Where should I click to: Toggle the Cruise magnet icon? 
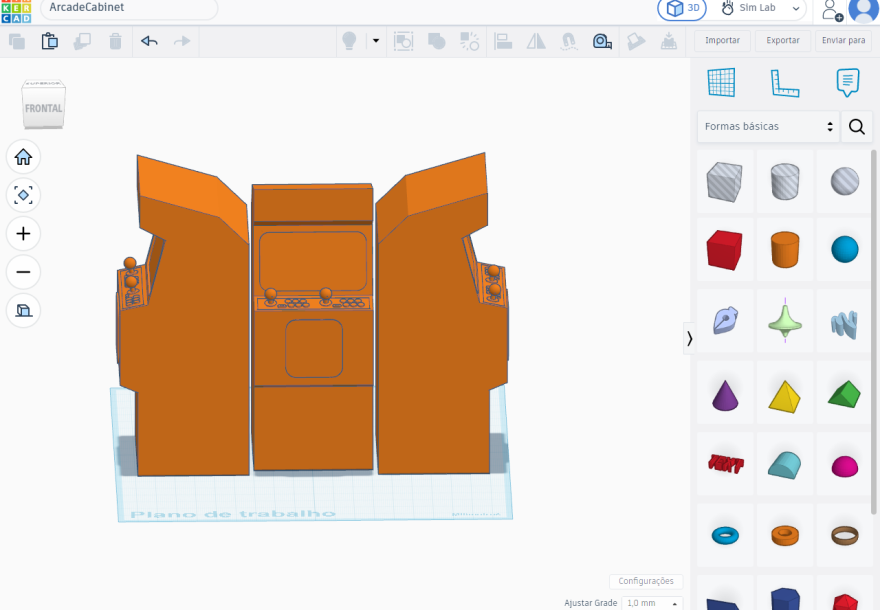[569, 42]
